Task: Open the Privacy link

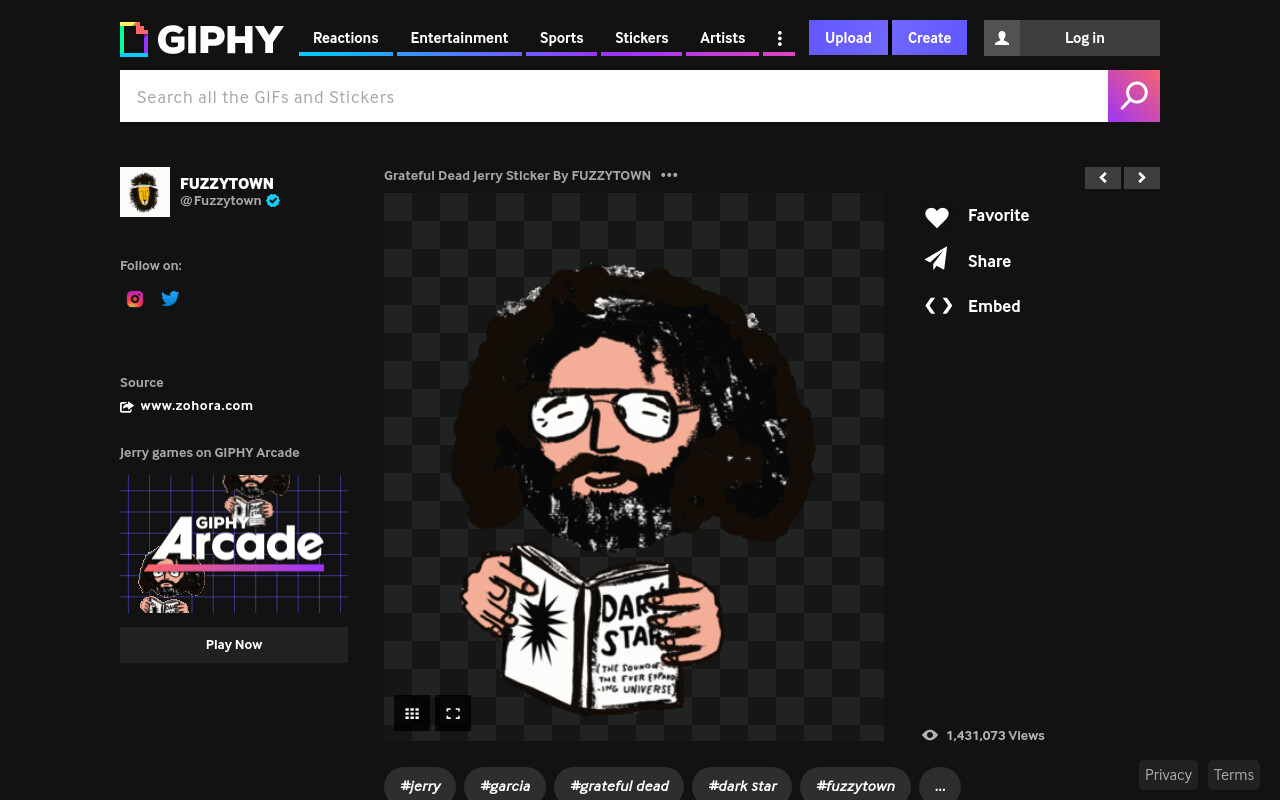Action: pos(1168,775)
